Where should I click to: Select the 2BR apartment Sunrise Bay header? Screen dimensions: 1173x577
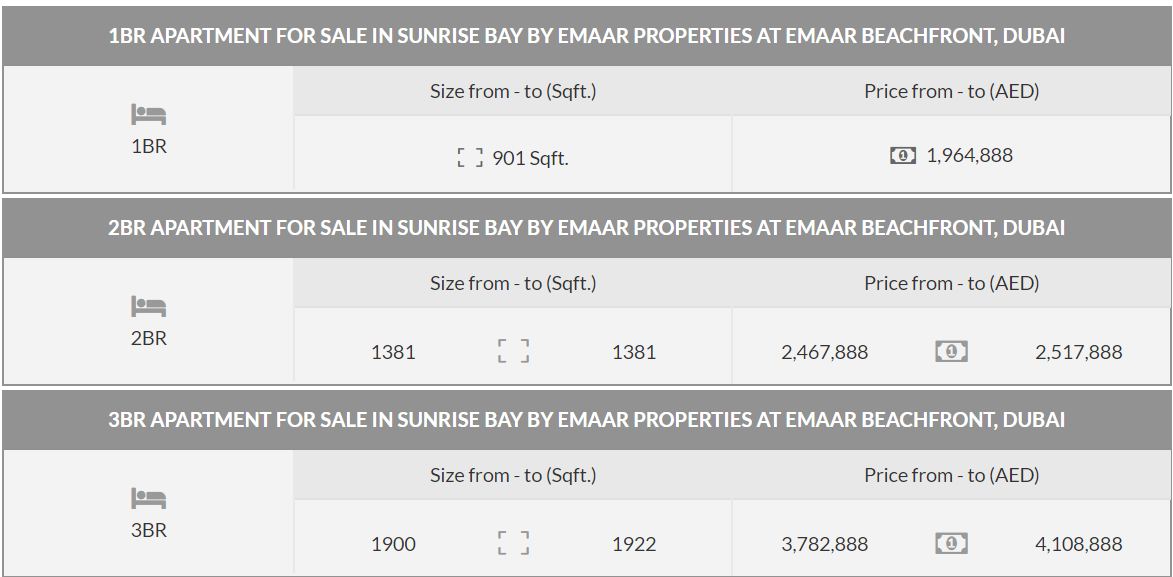tap(586, 228)
